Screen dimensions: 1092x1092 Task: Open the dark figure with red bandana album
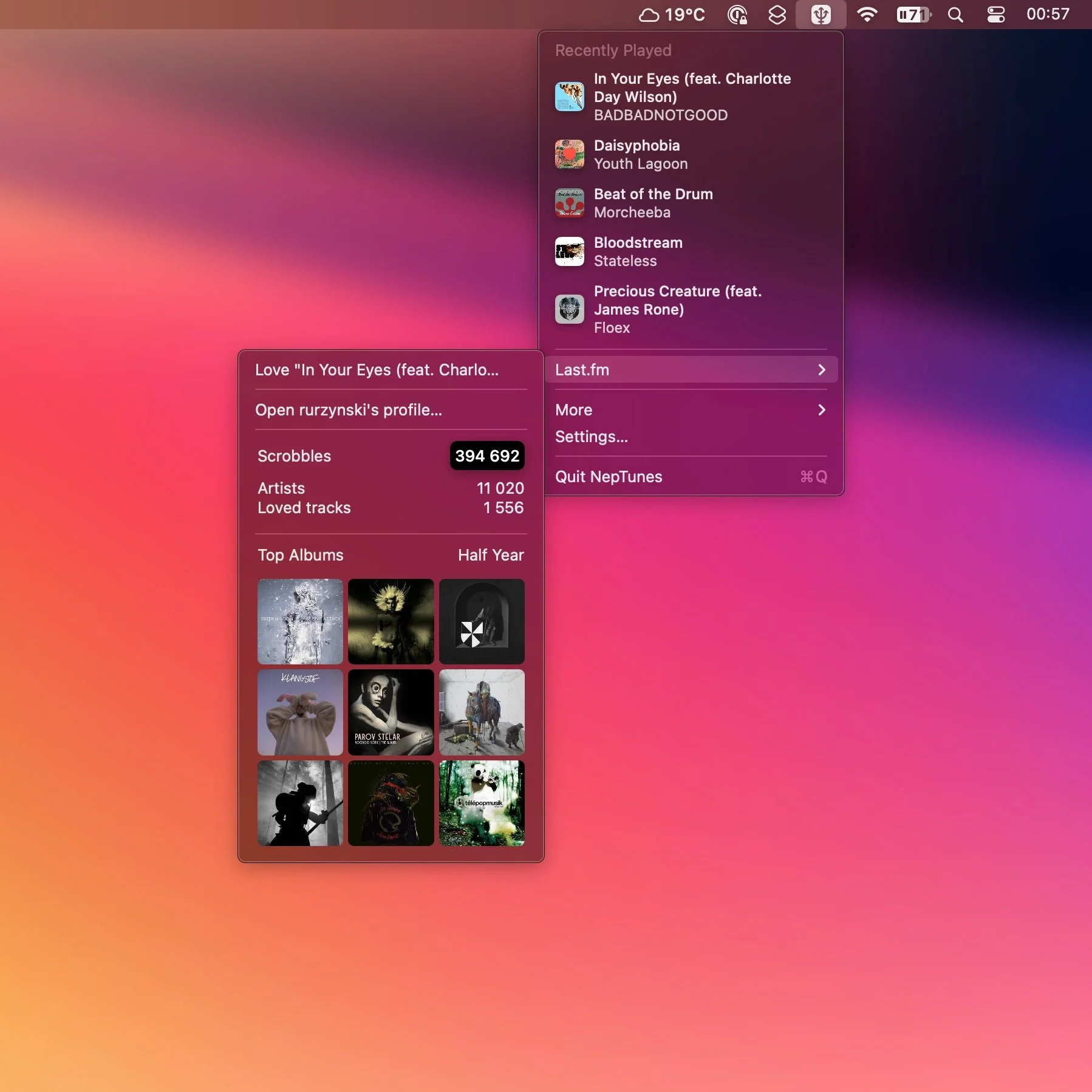point(391,803)
